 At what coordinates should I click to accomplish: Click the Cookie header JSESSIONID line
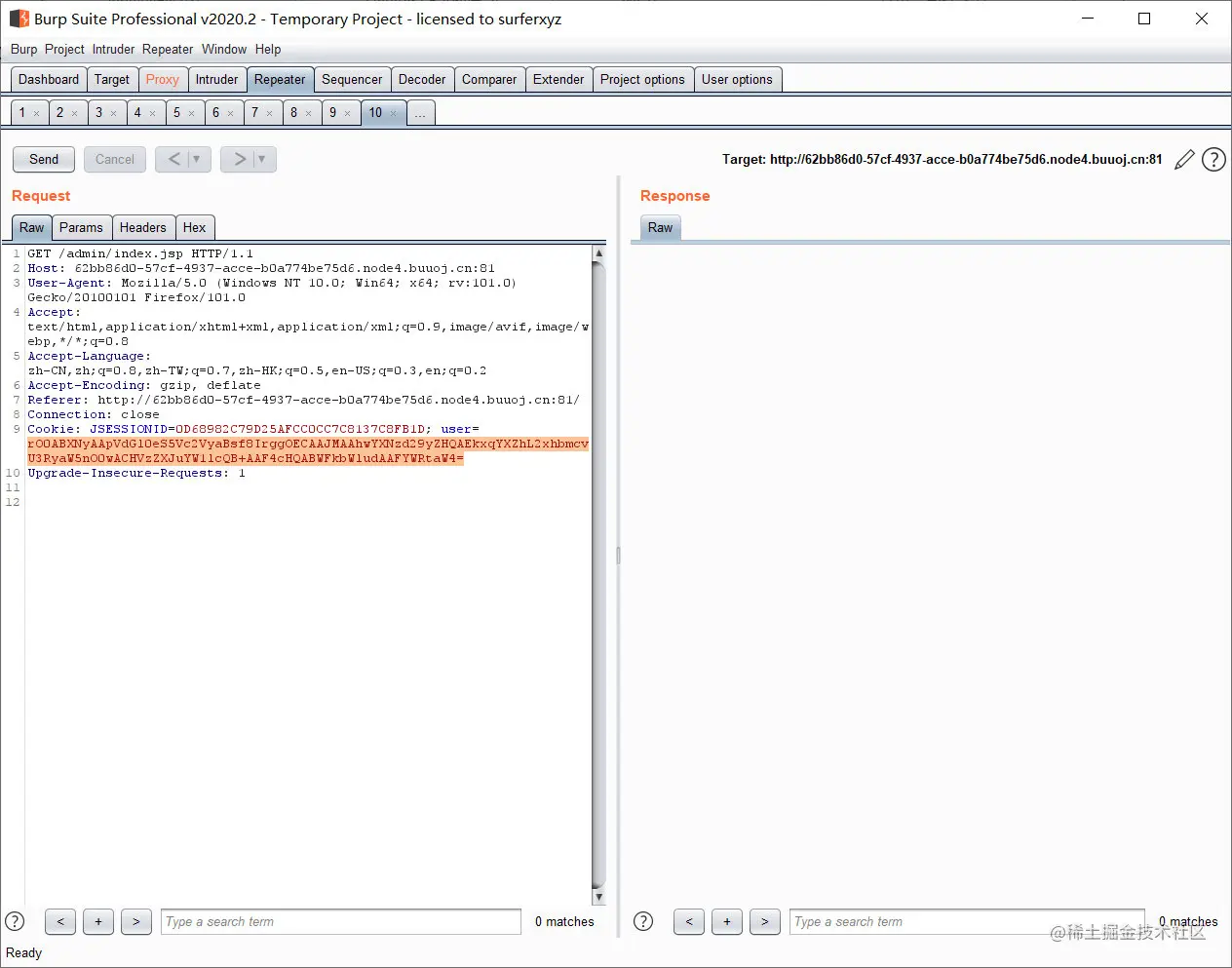pos(253,429)
